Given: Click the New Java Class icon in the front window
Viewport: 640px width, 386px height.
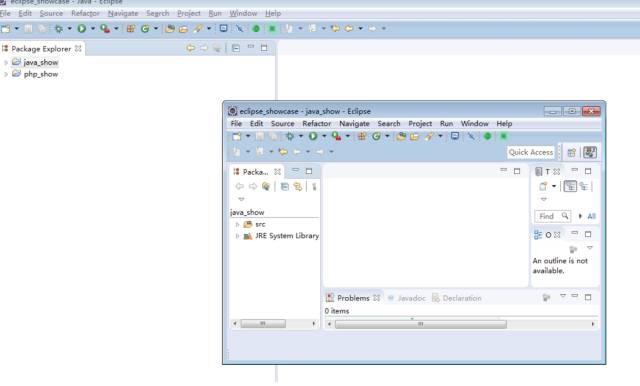Looking at the screenshot, I should (376, 136).
